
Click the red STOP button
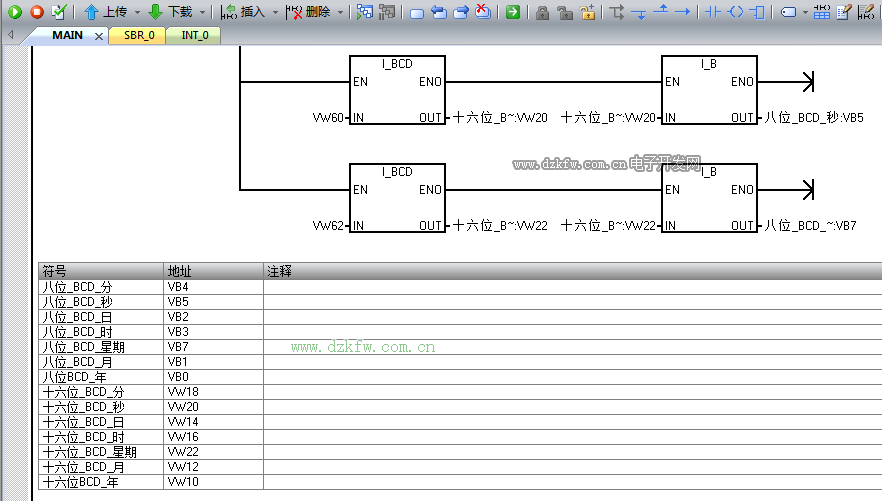pyautogui.click(x=36, y=12)
